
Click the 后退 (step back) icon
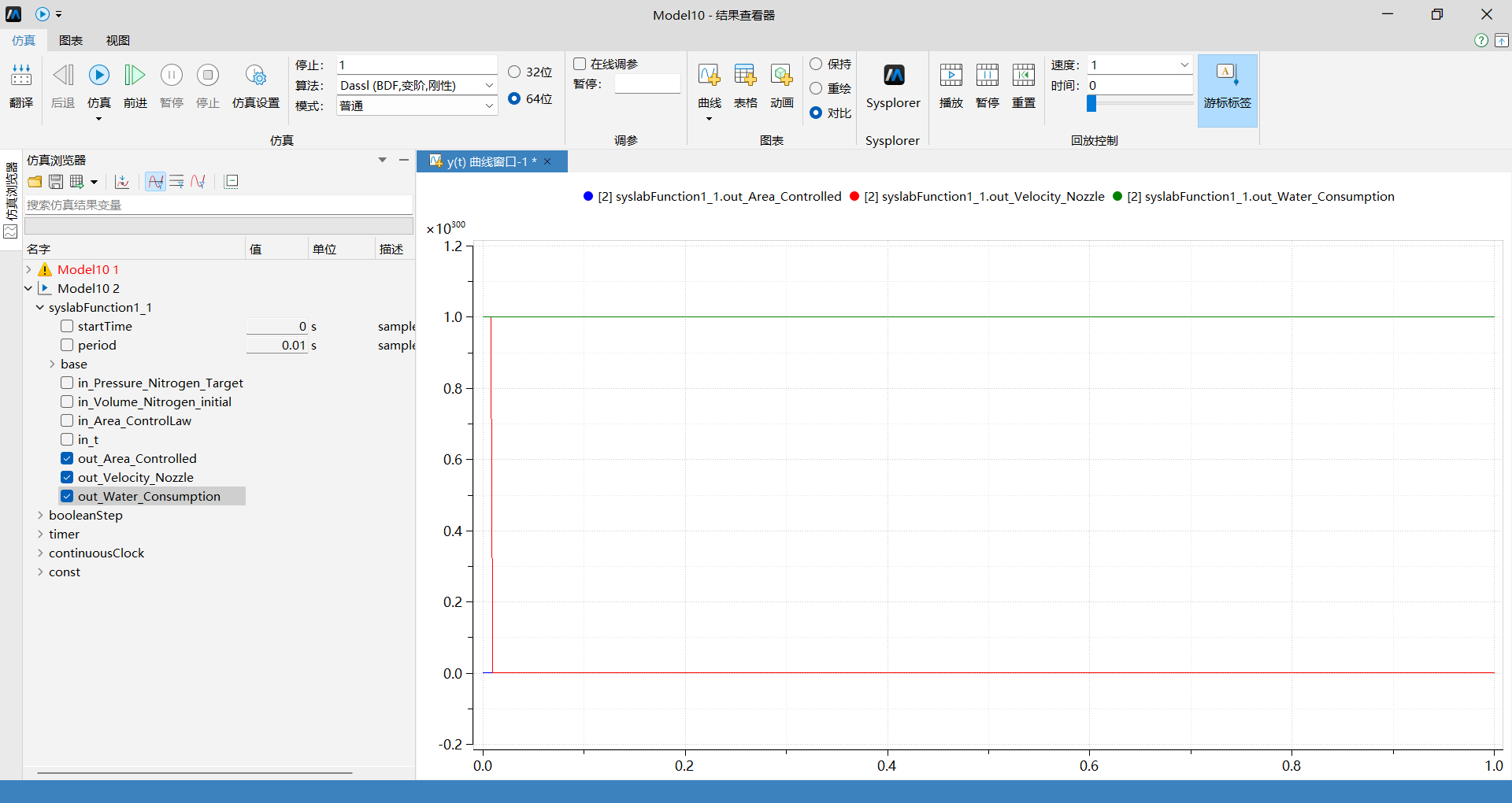(x=63, y=87)
